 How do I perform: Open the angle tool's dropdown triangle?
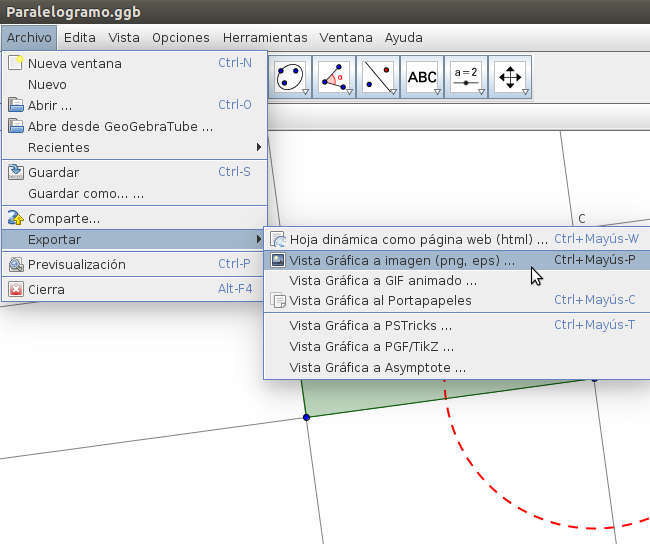pyautogui.click(x=349, y=92)
